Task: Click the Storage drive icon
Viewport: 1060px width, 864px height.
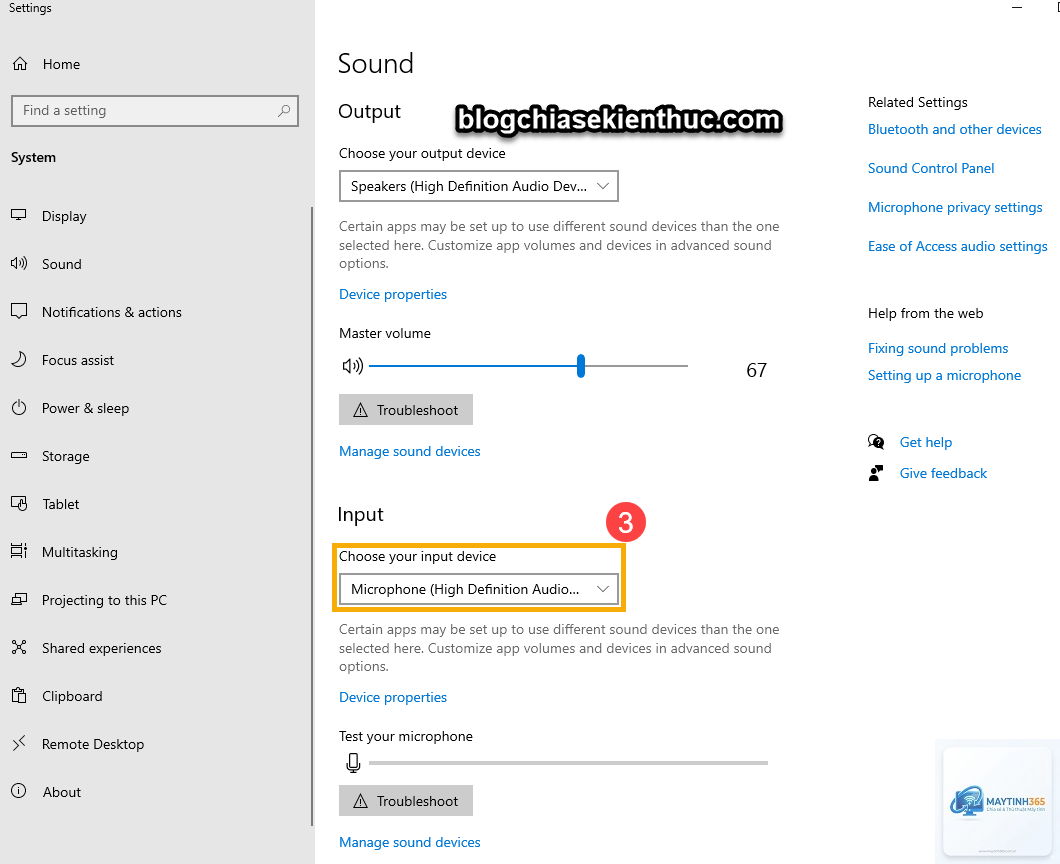Action: tap(19, 455)
